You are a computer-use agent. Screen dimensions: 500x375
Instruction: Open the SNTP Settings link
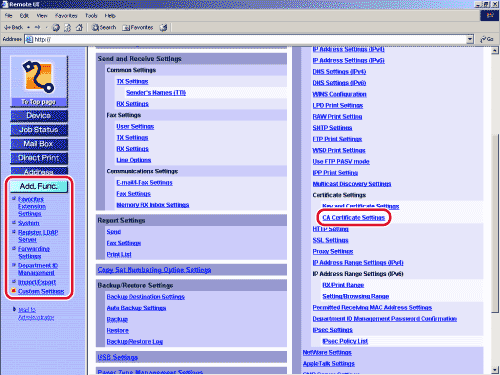tap(332, 128)
